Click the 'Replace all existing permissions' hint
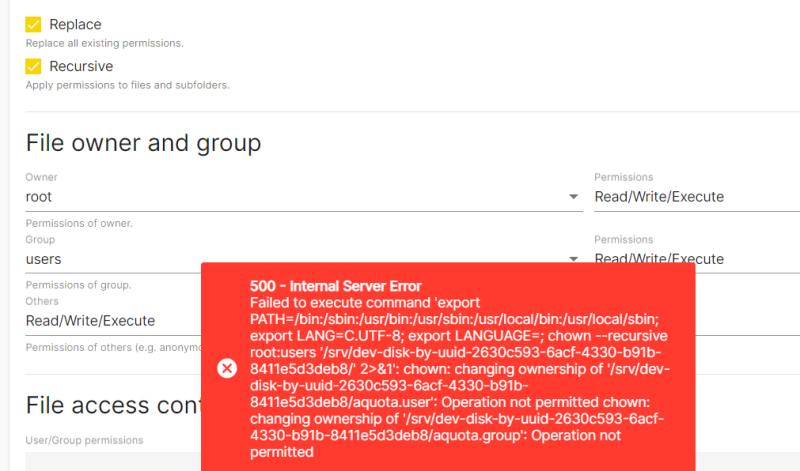This screenshot has width=800, height=471. (x=104, y=43)
